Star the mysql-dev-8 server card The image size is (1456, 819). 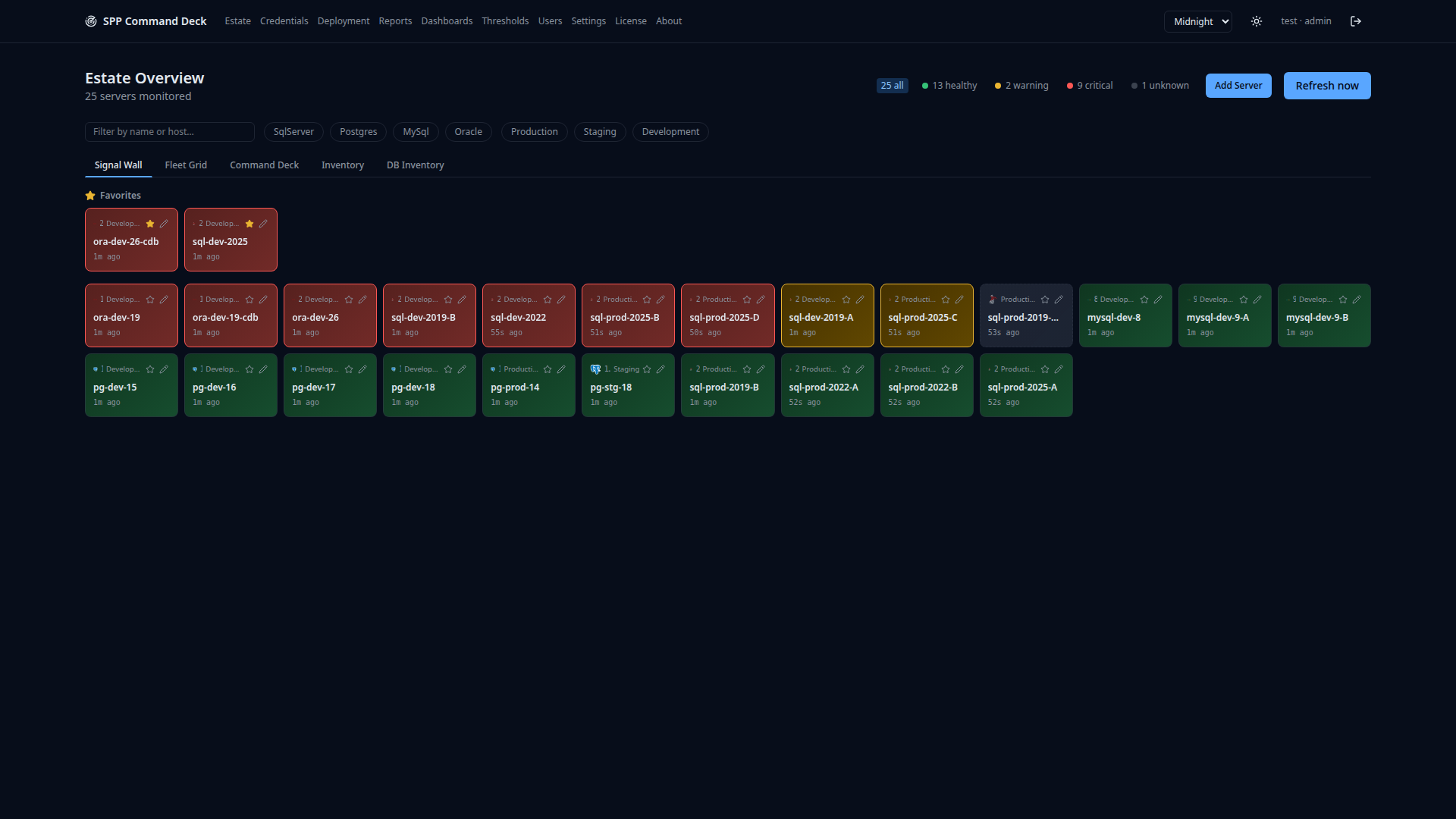tap(1144, 300)
